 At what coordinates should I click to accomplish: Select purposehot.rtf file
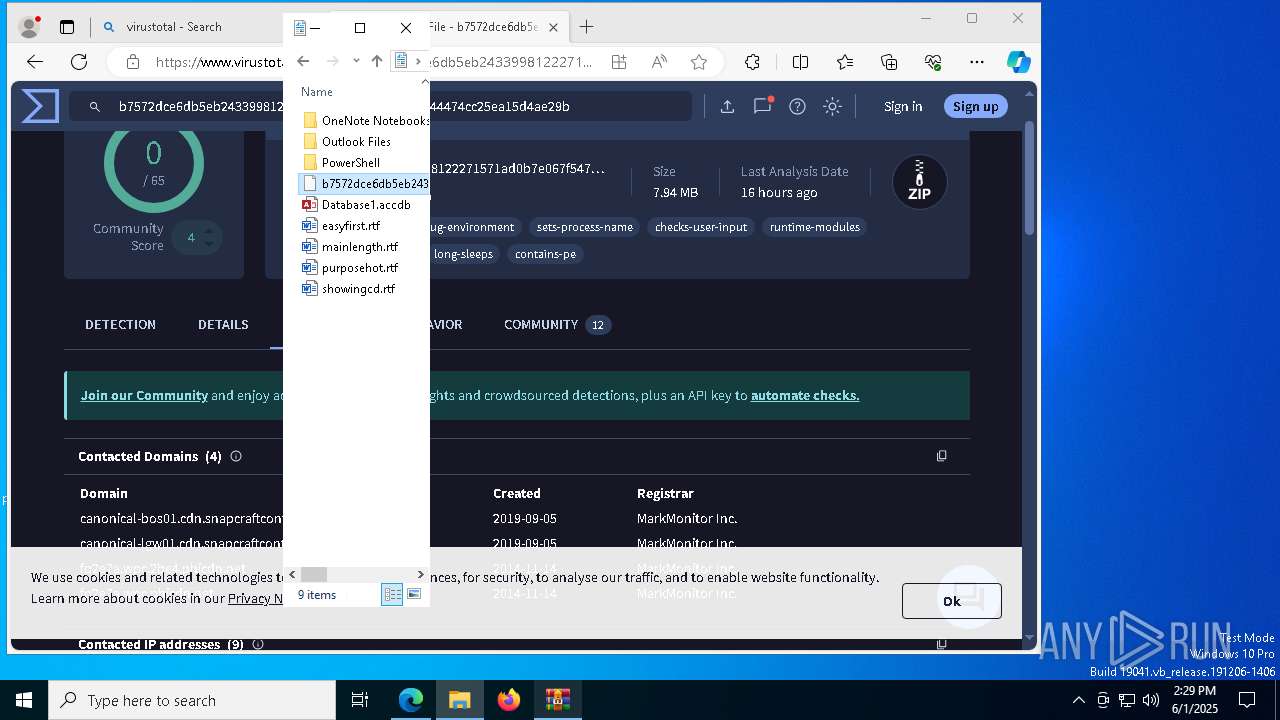point(350,267)
